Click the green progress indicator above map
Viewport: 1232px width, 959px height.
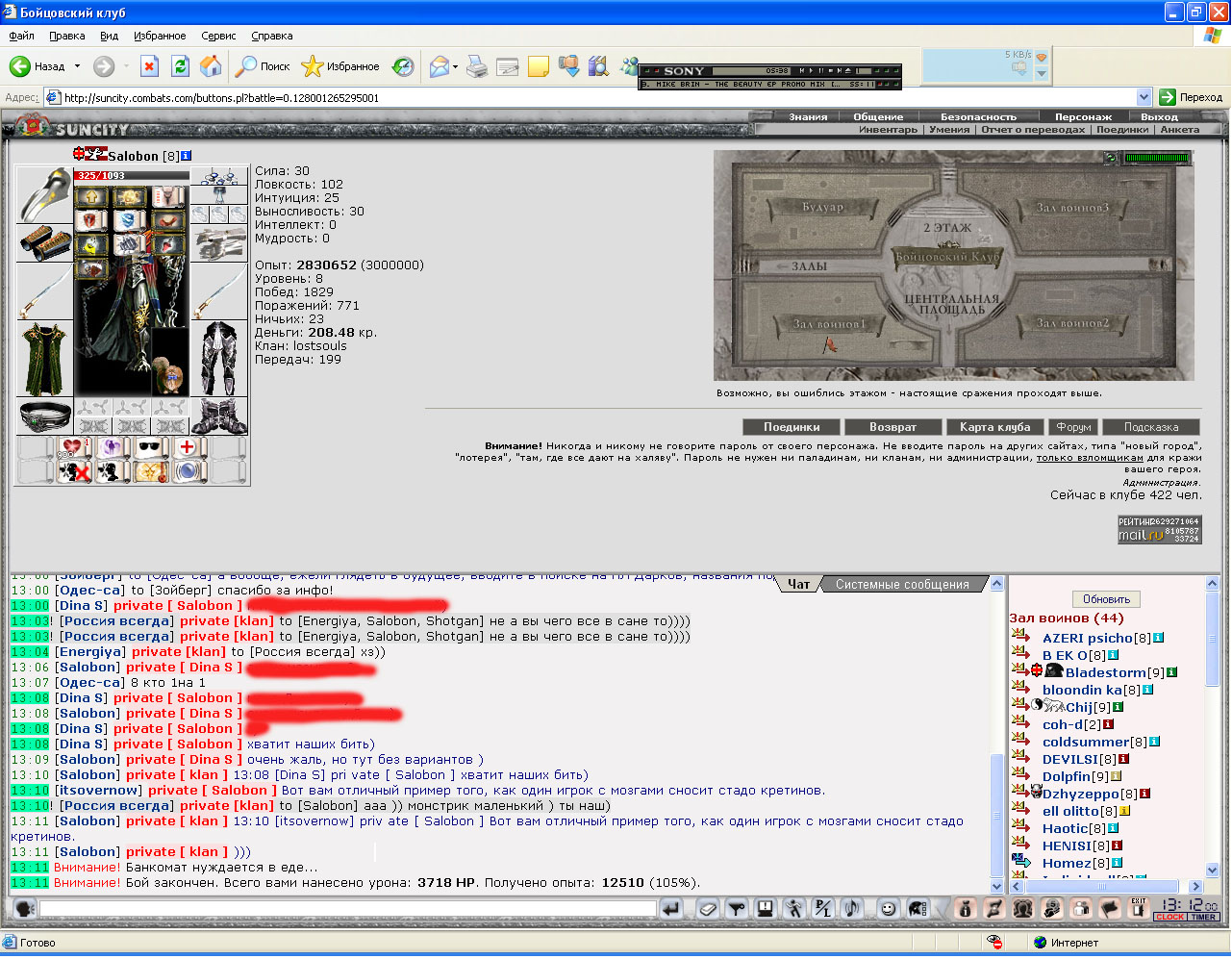[x=1157, y=158]
